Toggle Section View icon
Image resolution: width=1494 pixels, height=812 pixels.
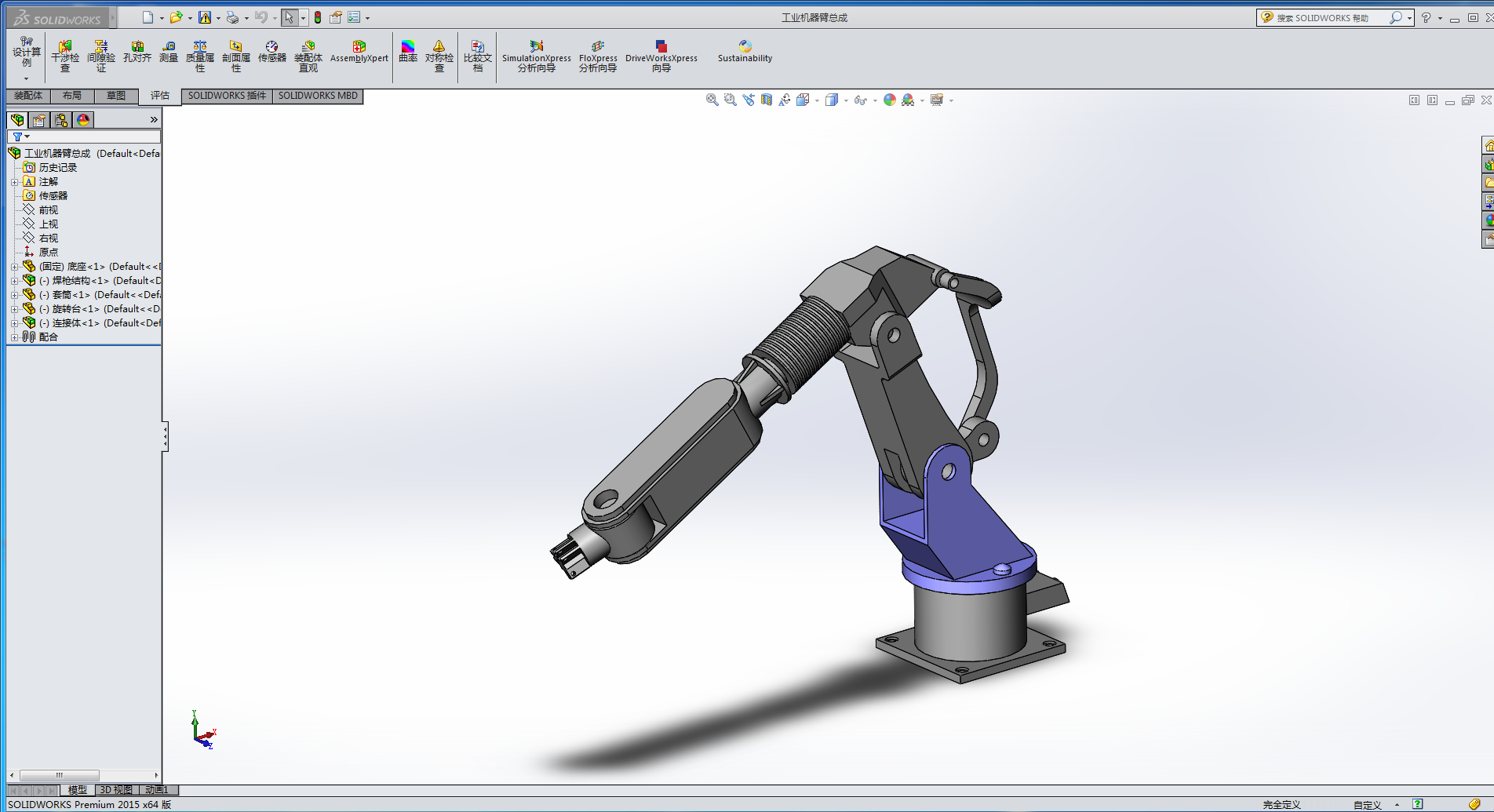tap(766, 100)
